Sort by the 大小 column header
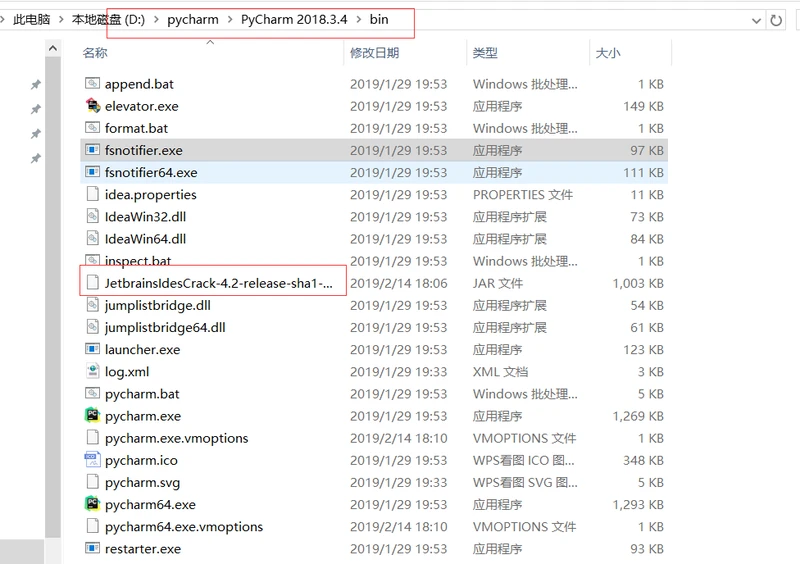The height and width of the screenshot is (564, 800). coord(607,53)
